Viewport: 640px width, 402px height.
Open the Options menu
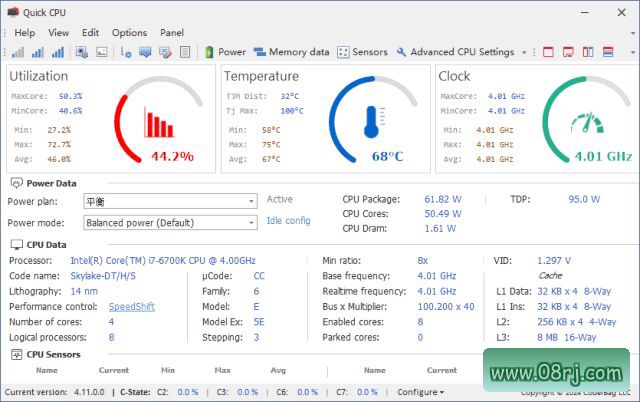pyautogui.click(x=129, y=32)
